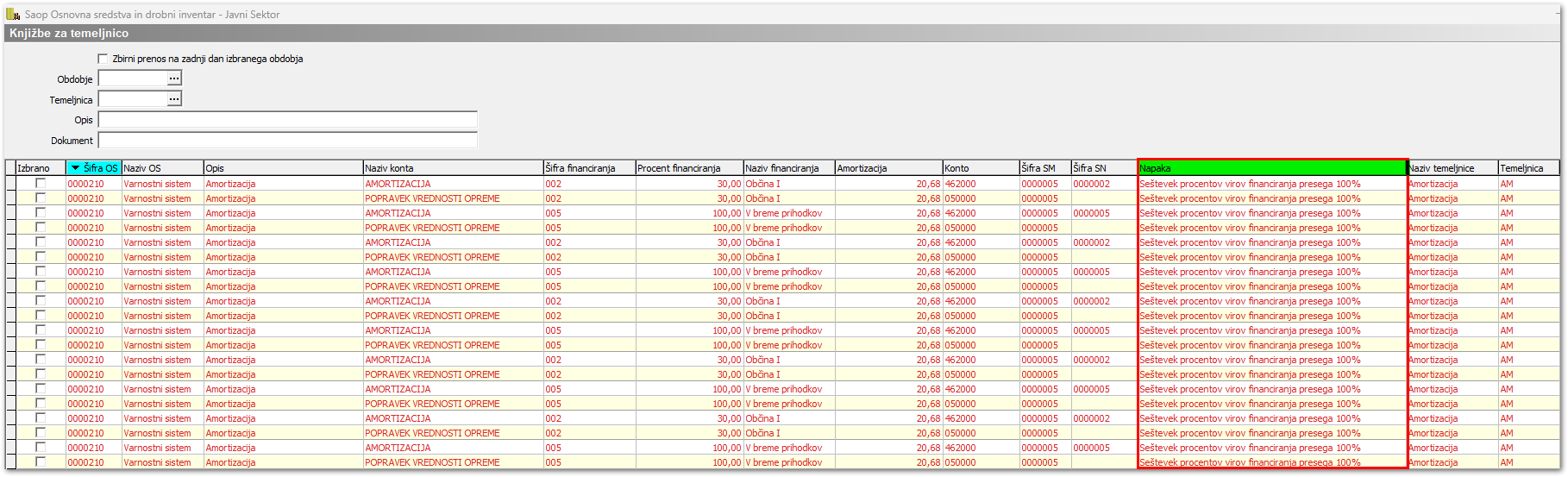
Task: Sort by Naziv konta column header
Action: point(453,168)
